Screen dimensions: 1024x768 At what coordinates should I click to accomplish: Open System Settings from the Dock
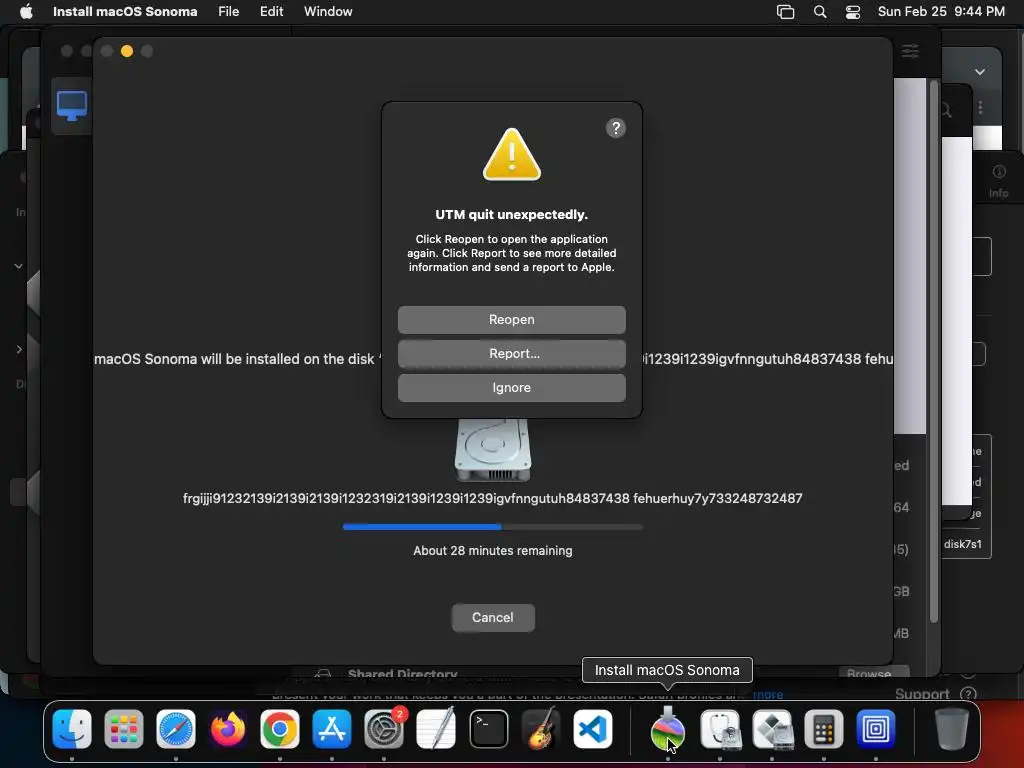tap(383, 729)
